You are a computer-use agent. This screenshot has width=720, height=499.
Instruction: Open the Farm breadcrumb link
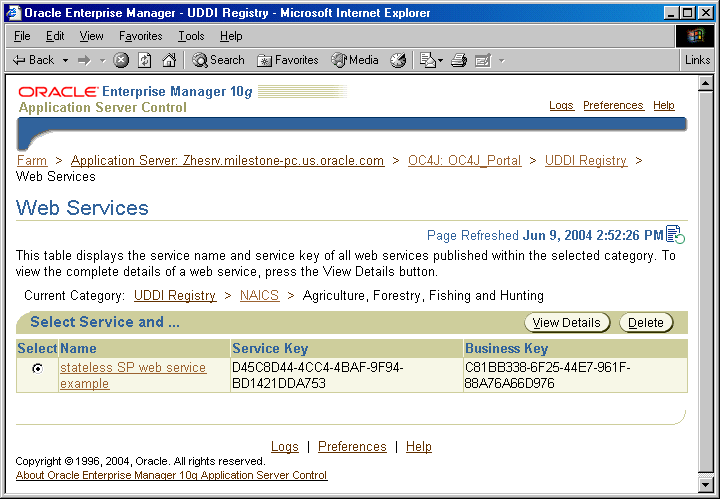pos(32,161)
